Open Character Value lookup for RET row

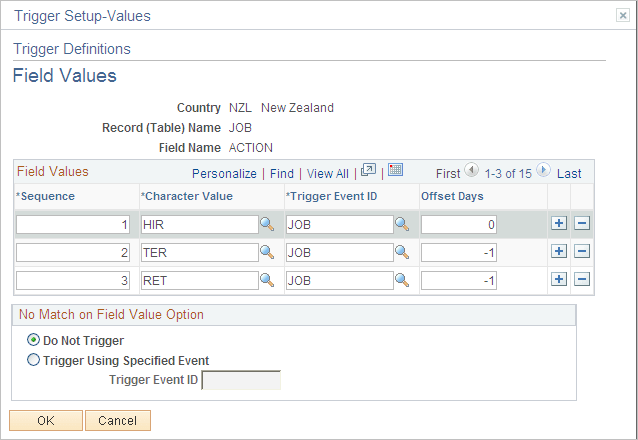point(267,280)
